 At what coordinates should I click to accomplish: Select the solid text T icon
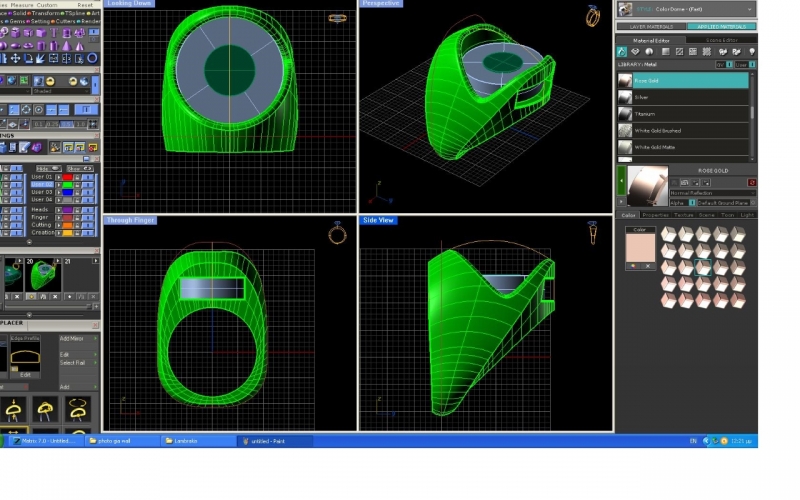point(54,33)
